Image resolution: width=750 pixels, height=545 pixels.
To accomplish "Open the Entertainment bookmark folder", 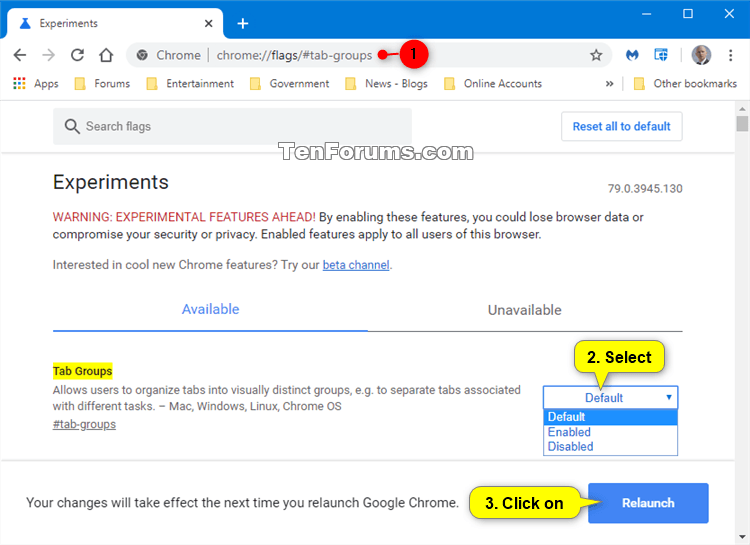I will [190, 84].
